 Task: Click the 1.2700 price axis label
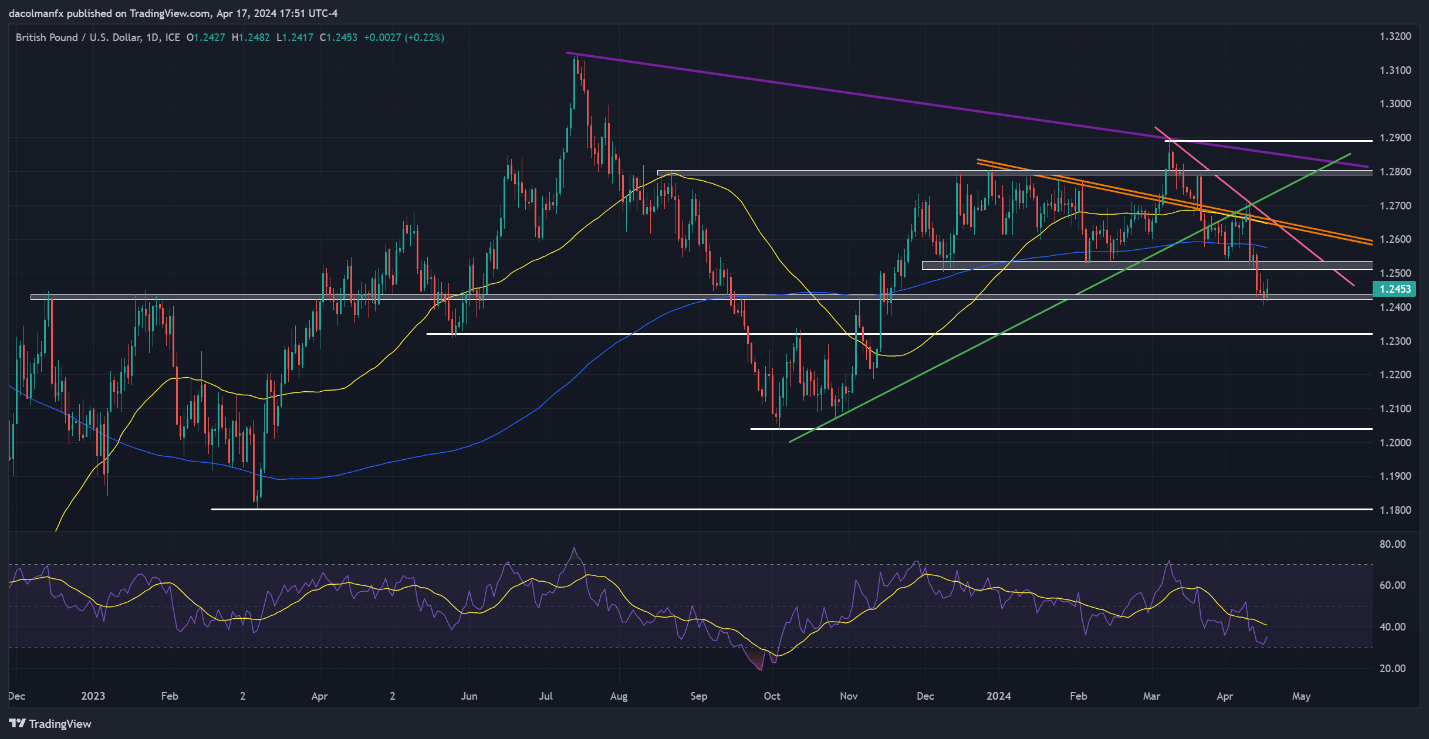point(1395,206)
